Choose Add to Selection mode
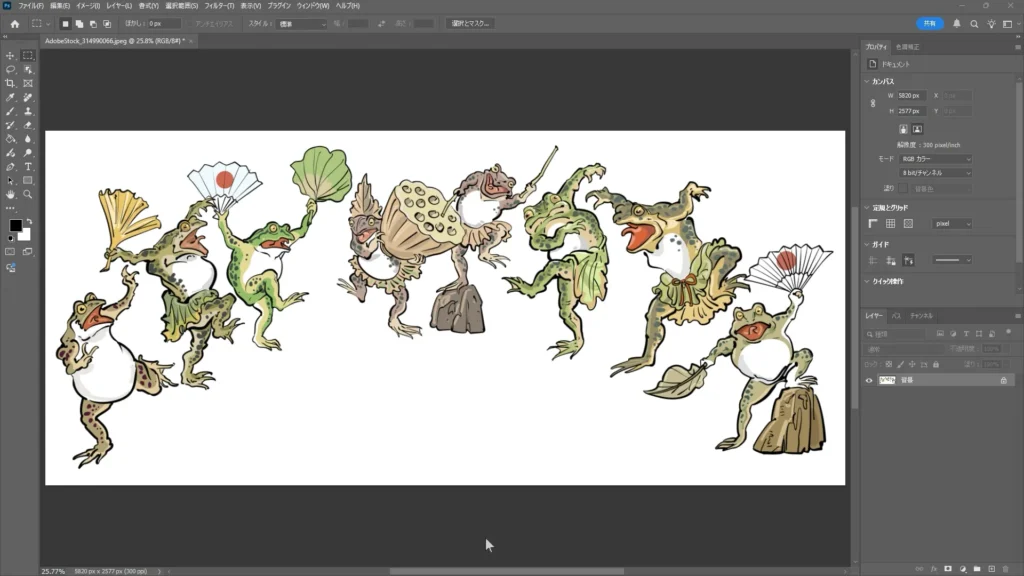The width and height of the screenshot is (1024, 576). coord(79,24)
